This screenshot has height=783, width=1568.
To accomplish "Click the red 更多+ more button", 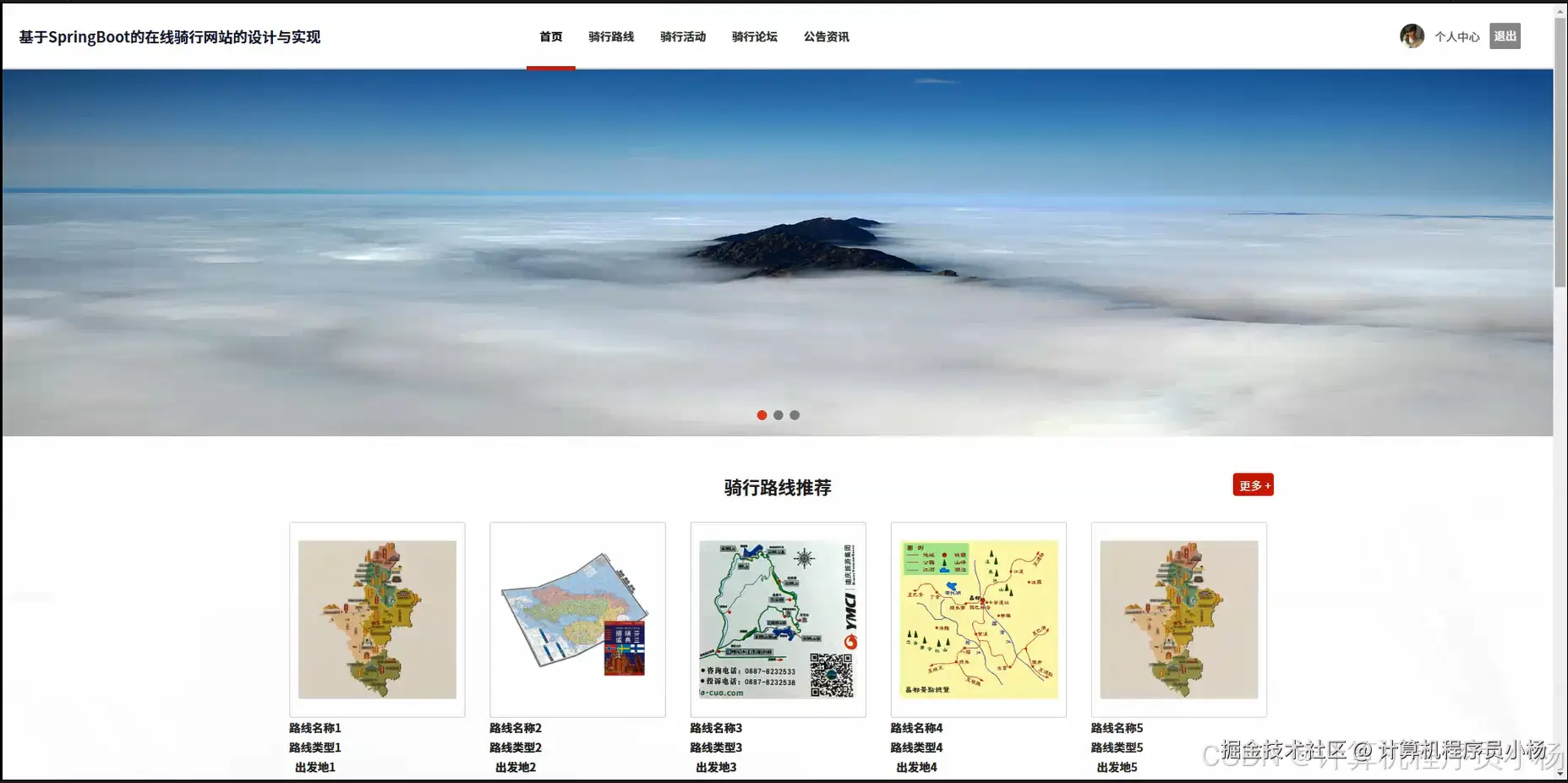I will 1254,485.
